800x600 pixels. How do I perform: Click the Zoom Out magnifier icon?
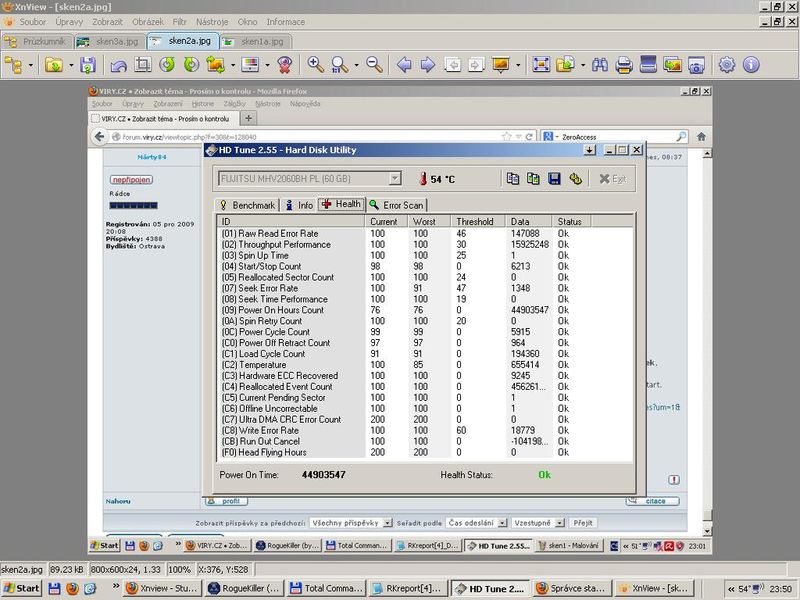tap(374, 65)
